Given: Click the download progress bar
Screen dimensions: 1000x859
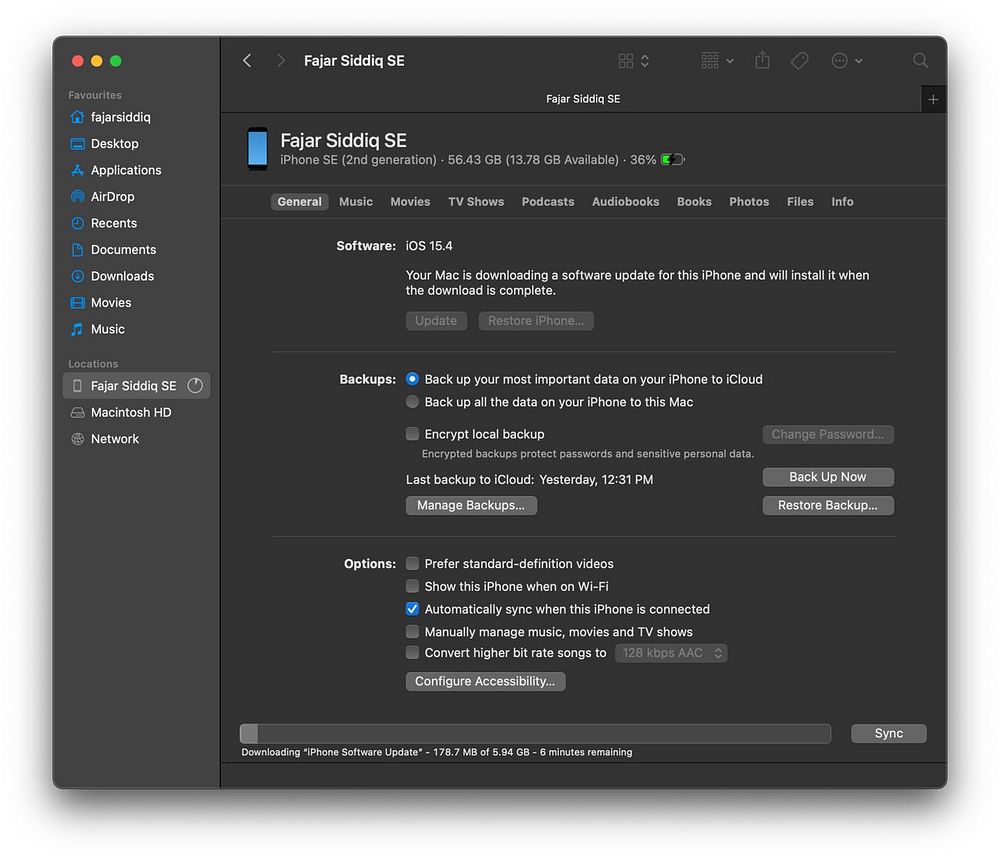Looking at the screenshot, I should pyautogui.click(x=535, y=733).
